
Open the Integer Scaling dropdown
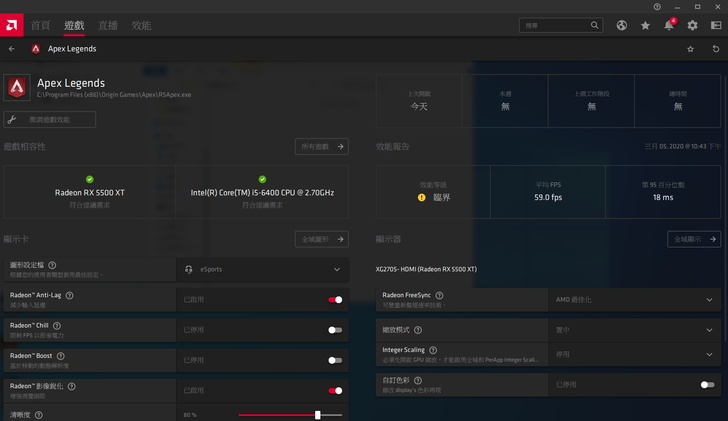633,354
